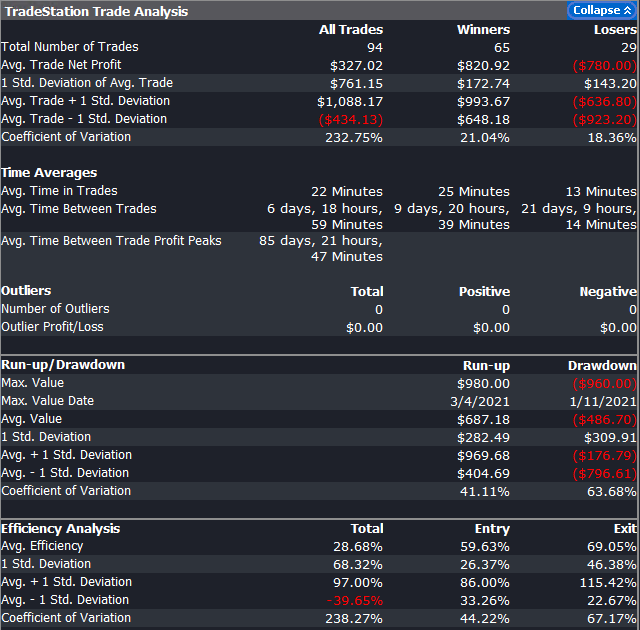The height and width of the screenshot is (630, 640).
Task: Click Avg. Trade + 1 Std. Deviation label
Action: click(x=85, y=101)
